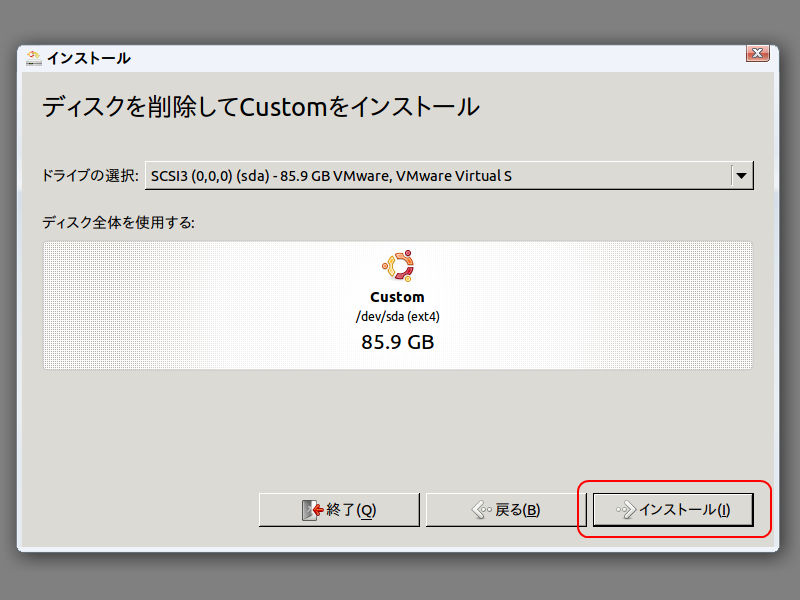The image size is (800, 600).
Task: Click the 終了(Q) quit button
Action: [x=339, y=509]
